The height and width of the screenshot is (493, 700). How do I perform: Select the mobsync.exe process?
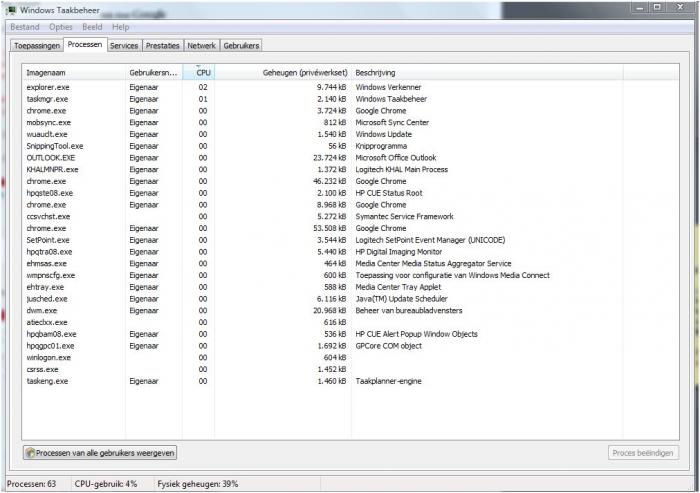click(x=350, y=122)
